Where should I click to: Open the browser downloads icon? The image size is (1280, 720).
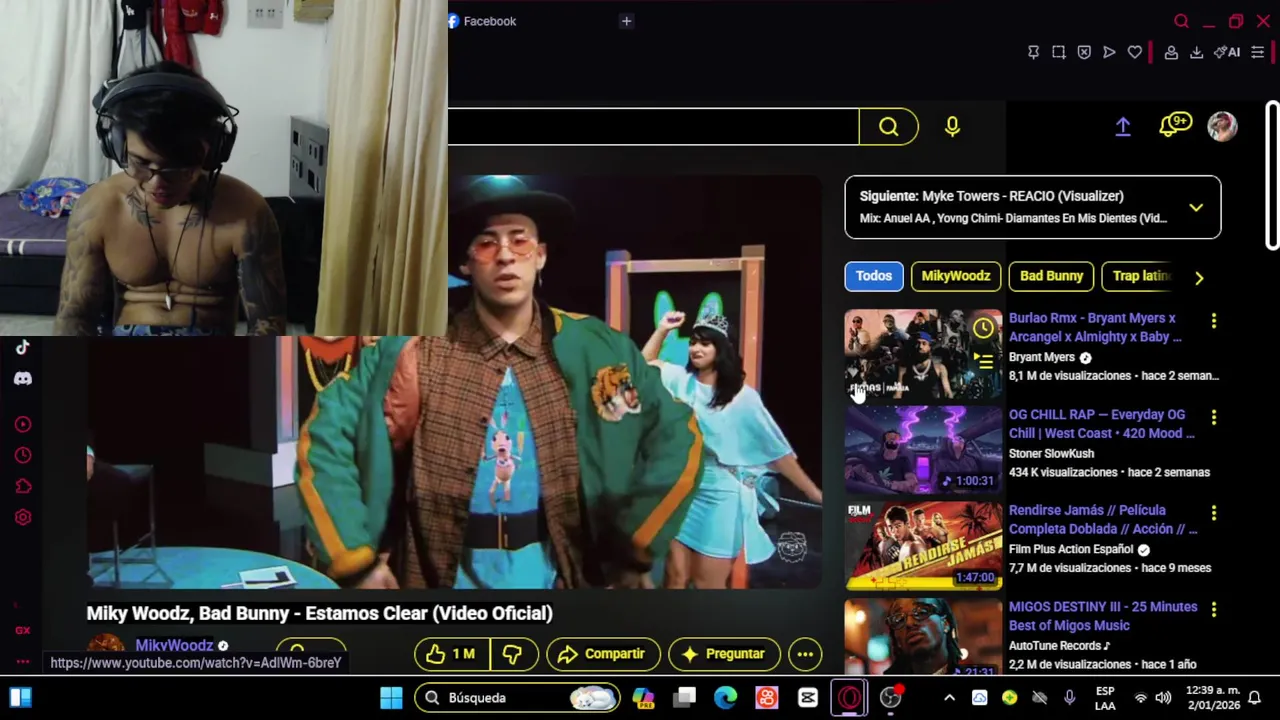(1196, 52)
